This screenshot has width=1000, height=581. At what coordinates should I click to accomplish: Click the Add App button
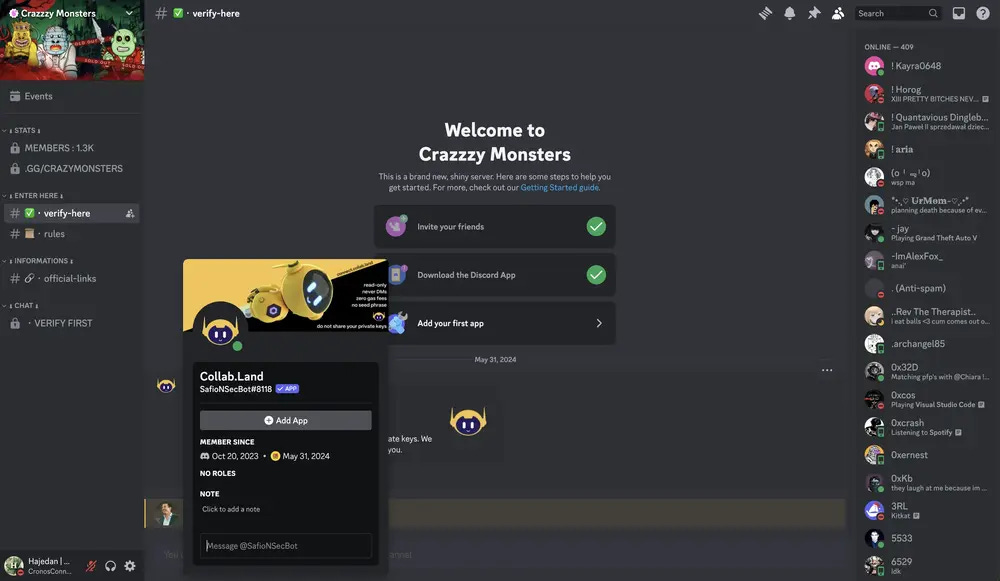[x=286, y=420]
